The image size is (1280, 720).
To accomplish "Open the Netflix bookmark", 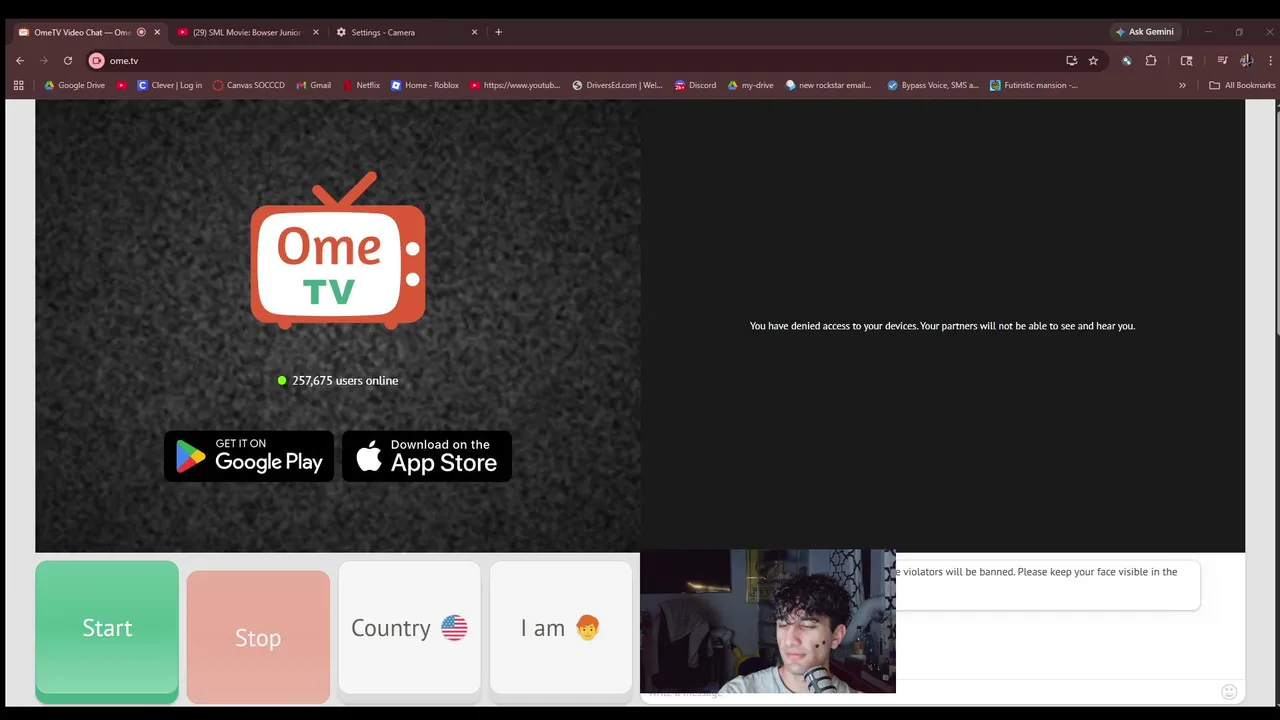I will point(361,85).
